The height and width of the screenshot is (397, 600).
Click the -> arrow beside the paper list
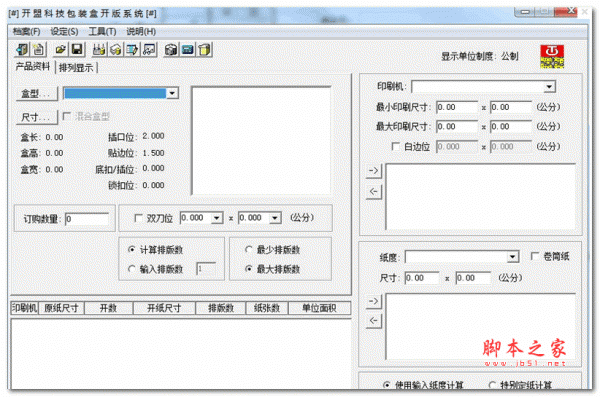coord(373,301)
